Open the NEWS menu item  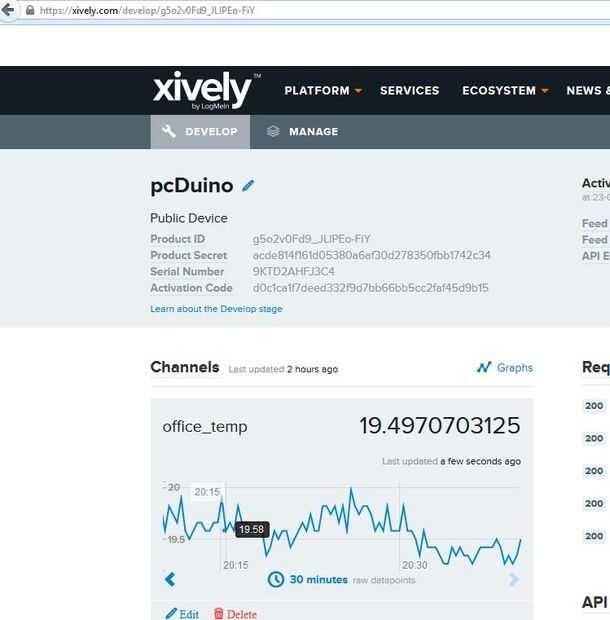pos(588,91)
